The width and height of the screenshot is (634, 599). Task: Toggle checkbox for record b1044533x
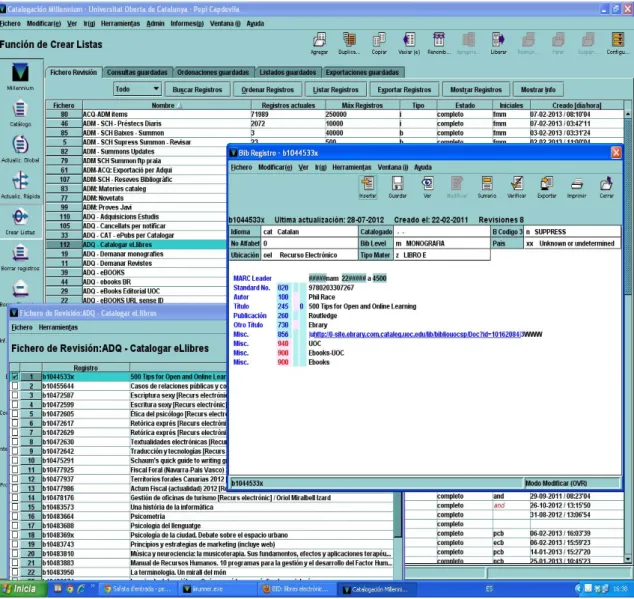point(15,377)
